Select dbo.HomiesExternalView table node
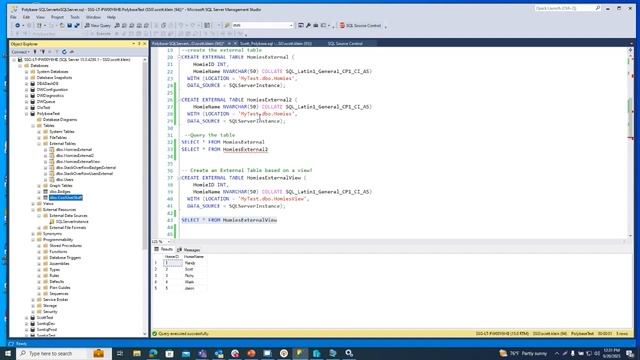 pos(78,162)
